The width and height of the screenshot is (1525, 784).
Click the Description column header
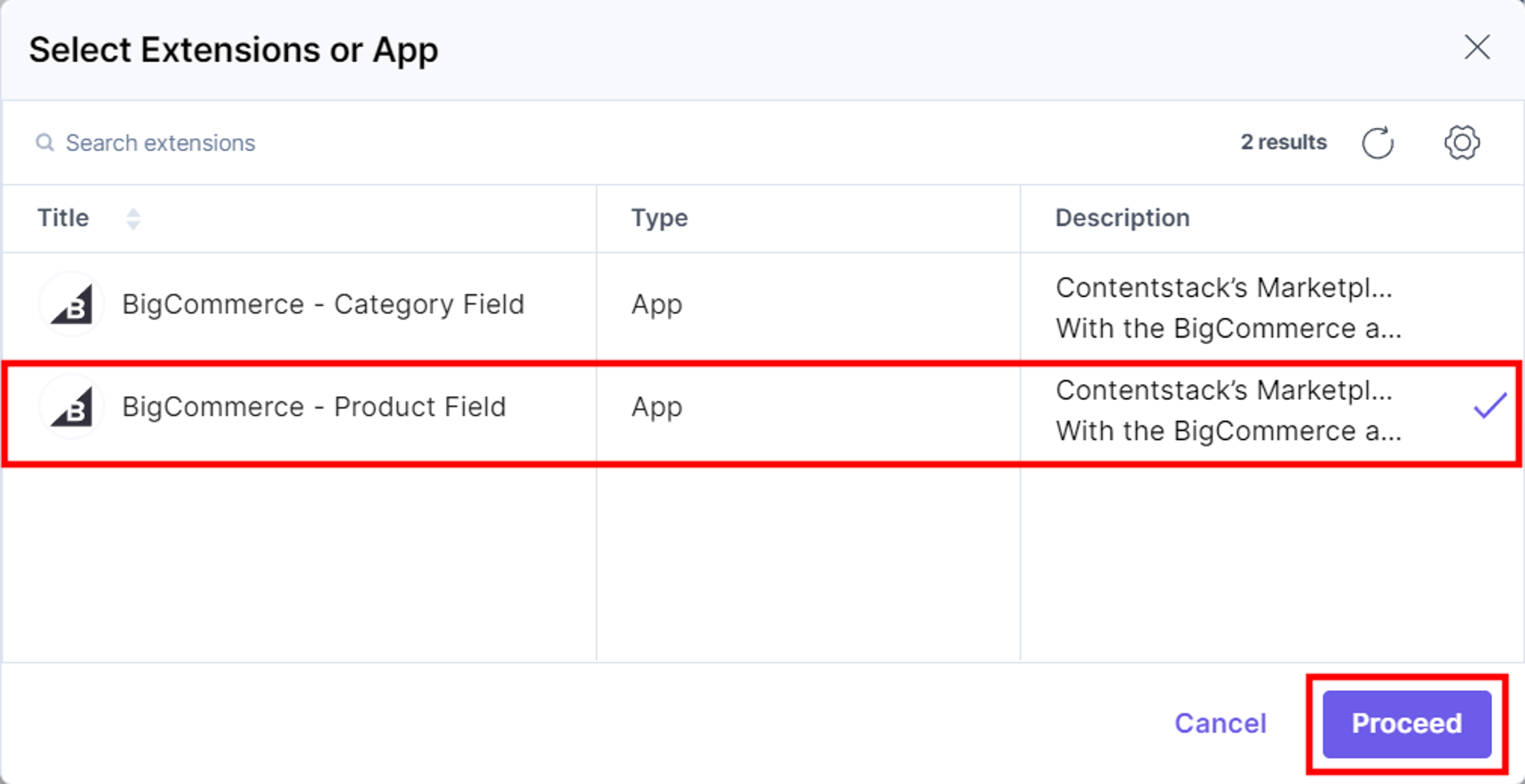[x=1122, y=218]
